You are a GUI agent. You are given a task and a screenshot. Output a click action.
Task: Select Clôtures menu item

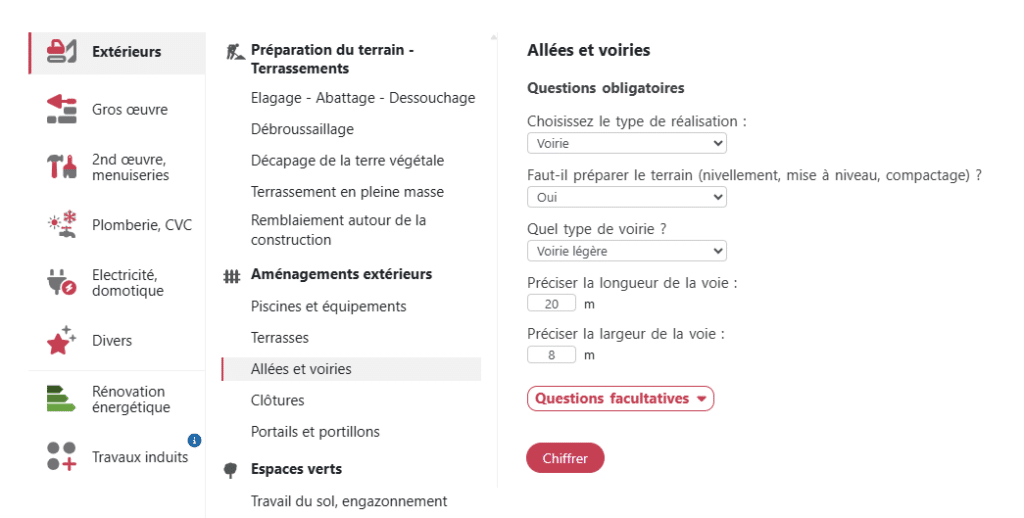[278, 400]
